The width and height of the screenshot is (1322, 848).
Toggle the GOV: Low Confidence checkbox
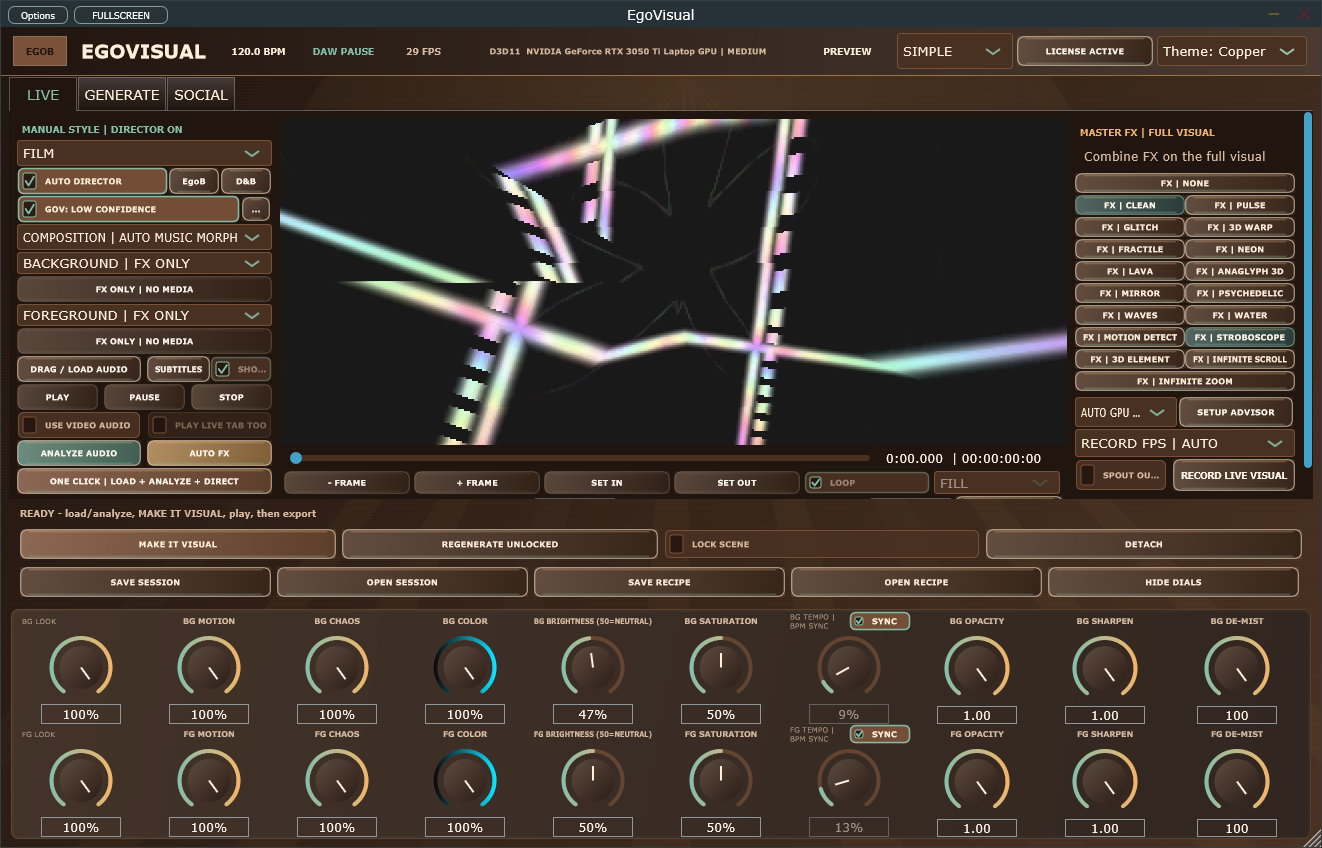point(30,209)
